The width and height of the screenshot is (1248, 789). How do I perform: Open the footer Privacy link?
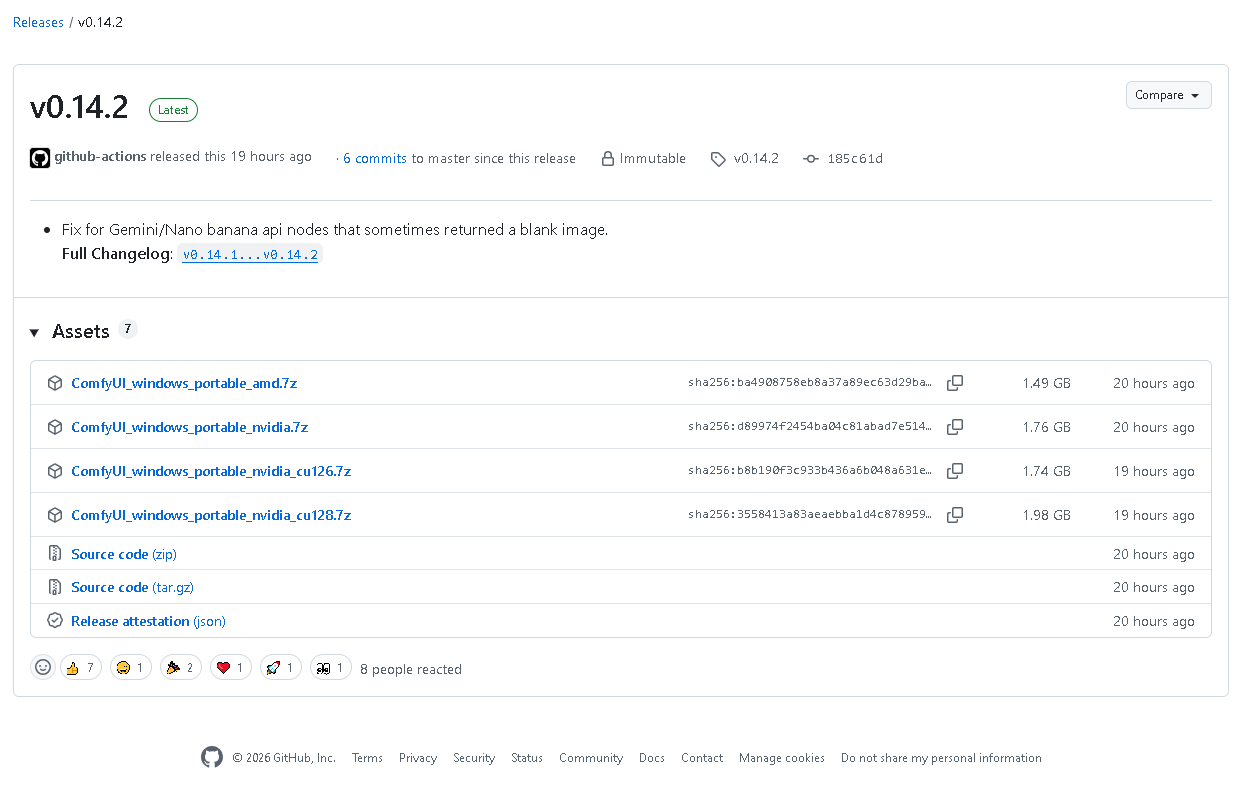pyautogui.click(x=418, y=758)
